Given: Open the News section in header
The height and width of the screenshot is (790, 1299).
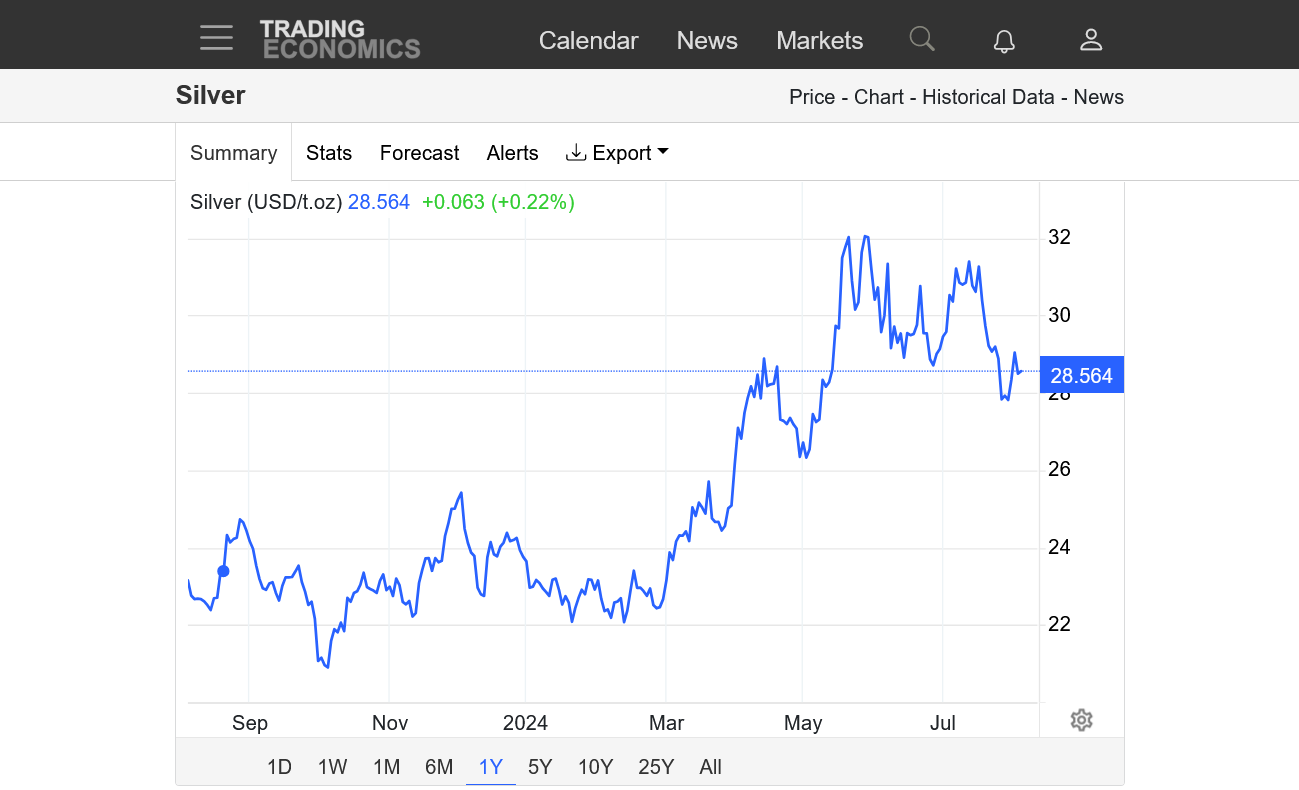Looking at the screenshot, I should point(707,41).
